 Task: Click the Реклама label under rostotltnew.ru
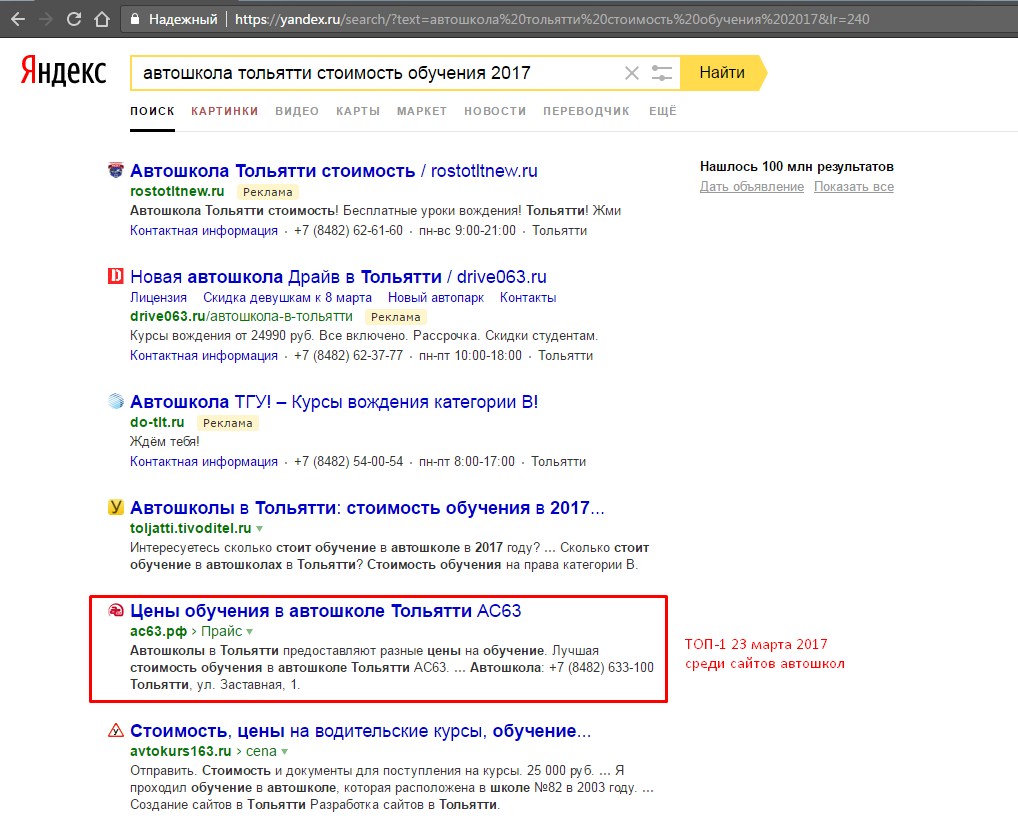267,192
